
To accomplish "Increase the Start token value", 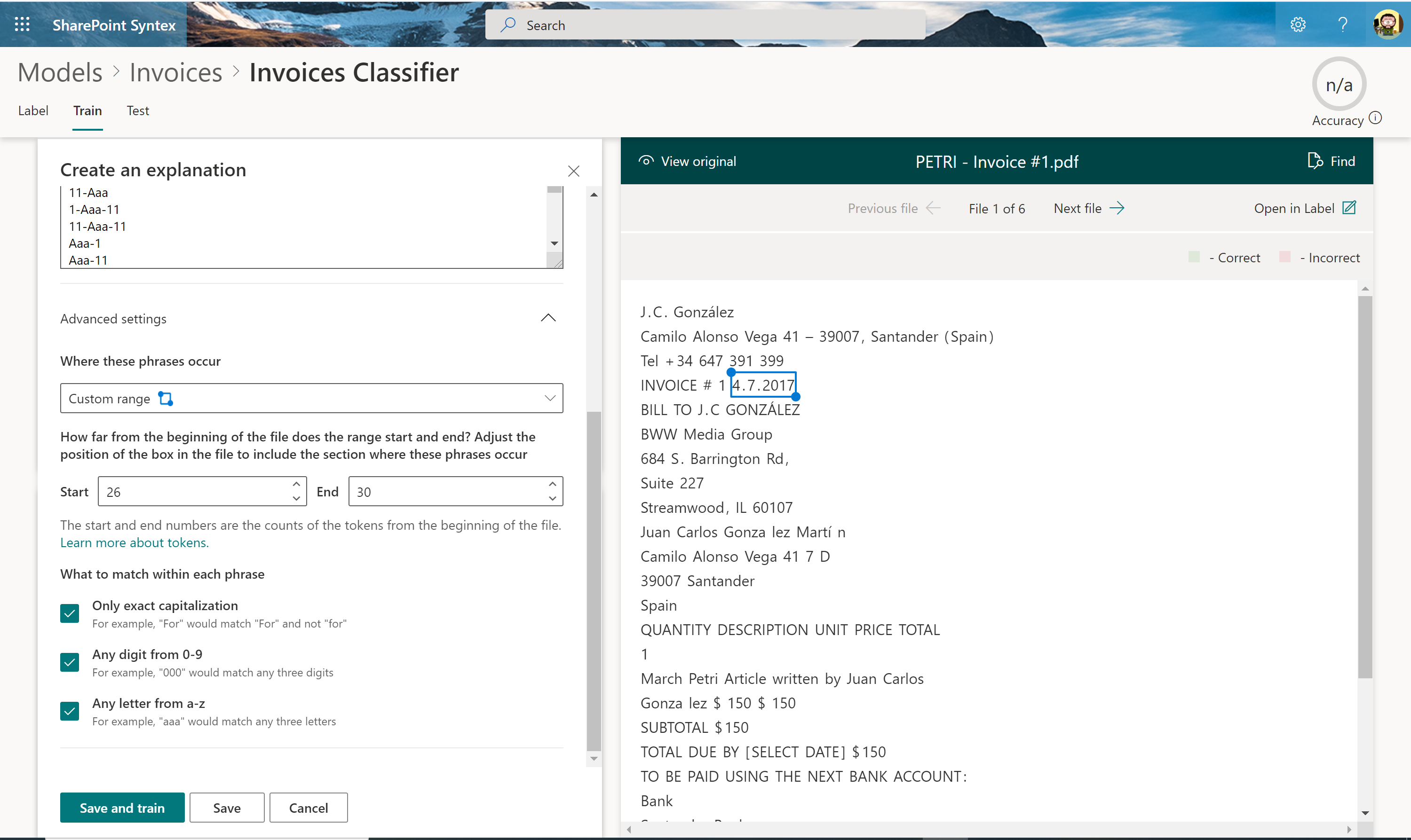I will click(x=296, y=484).
